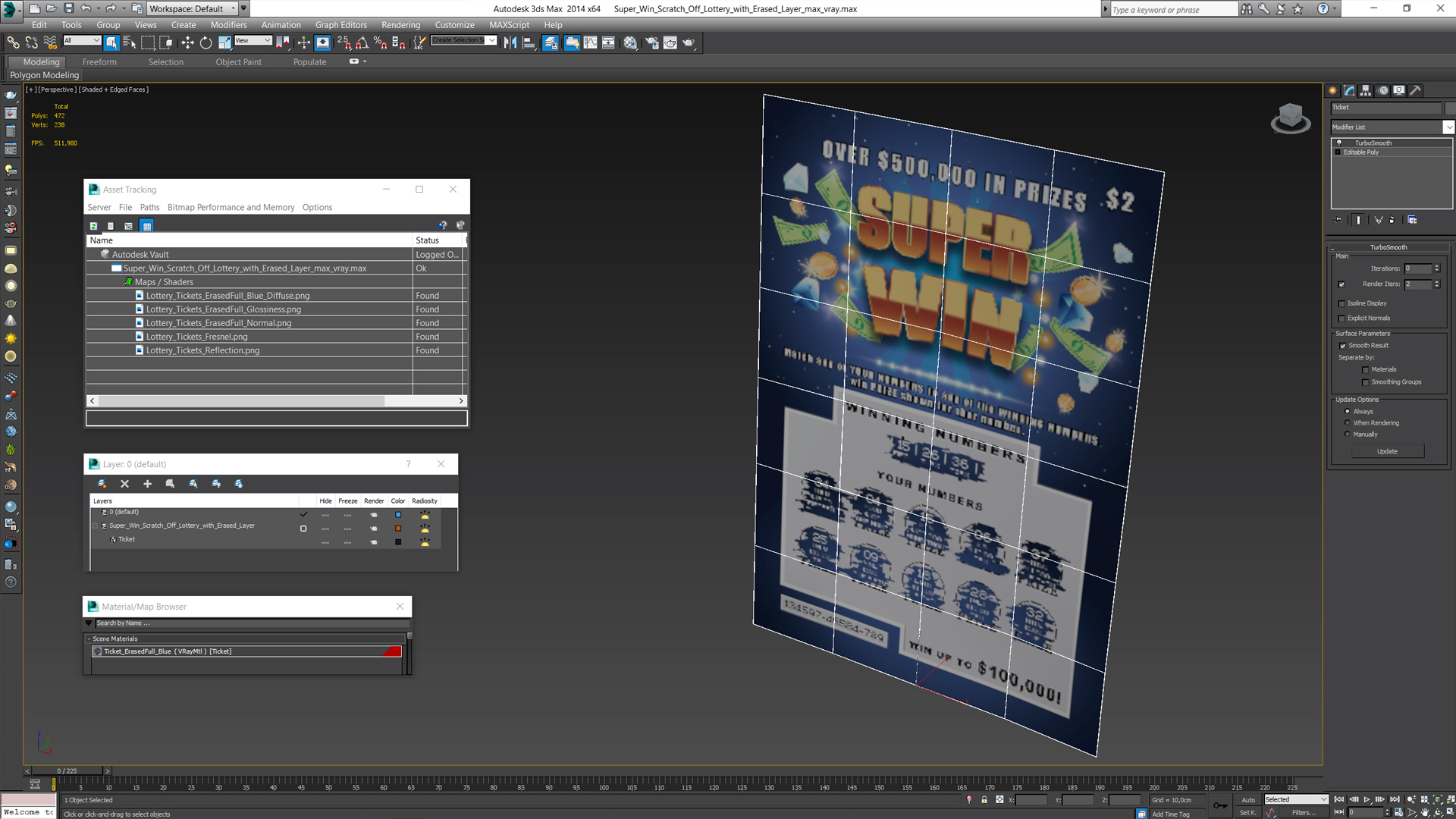Click the Update button in TurboSmooth

tap(1388, 451)
